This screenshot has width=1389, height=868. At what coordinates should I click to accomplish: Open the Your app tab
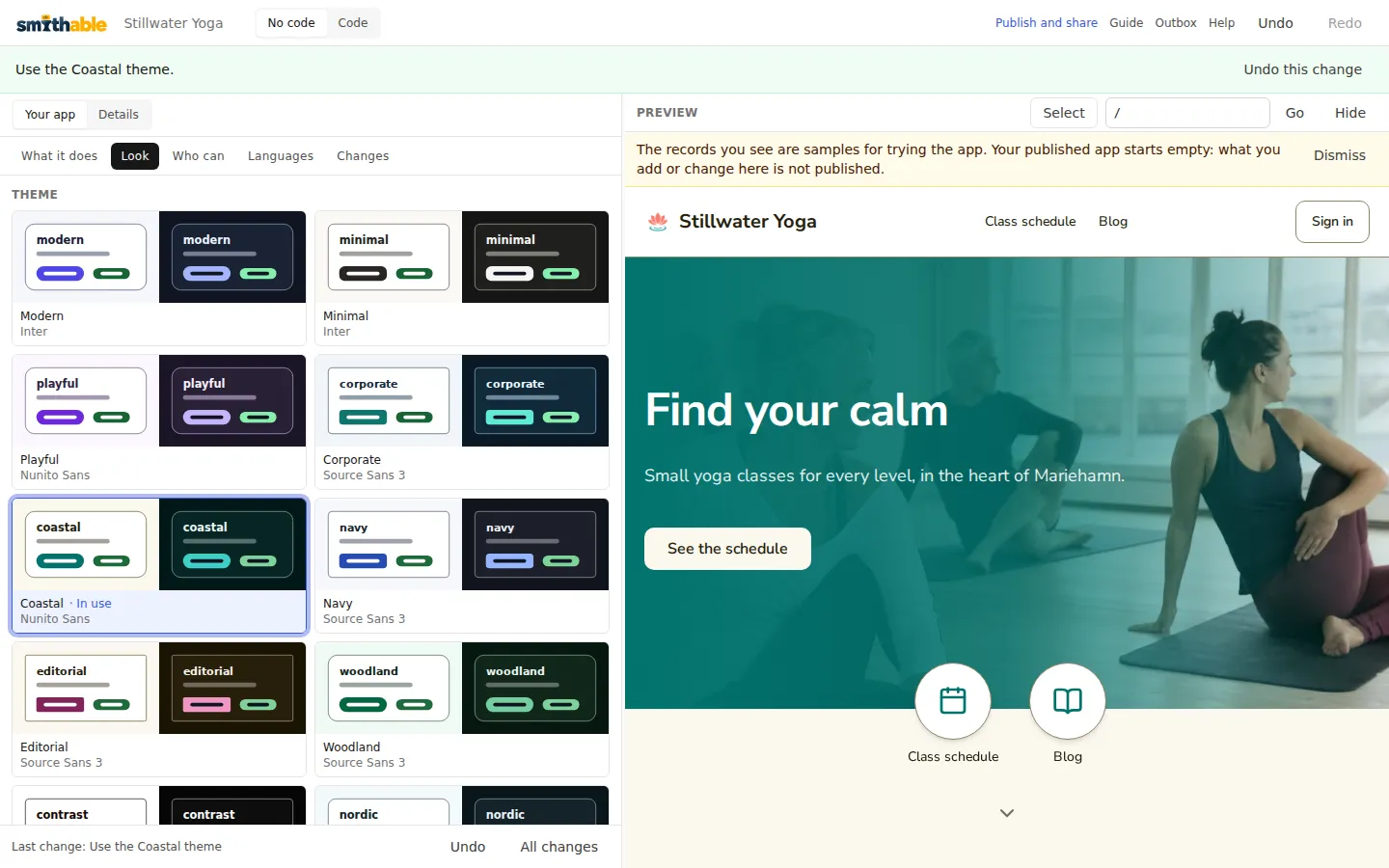tap(50, 115)
